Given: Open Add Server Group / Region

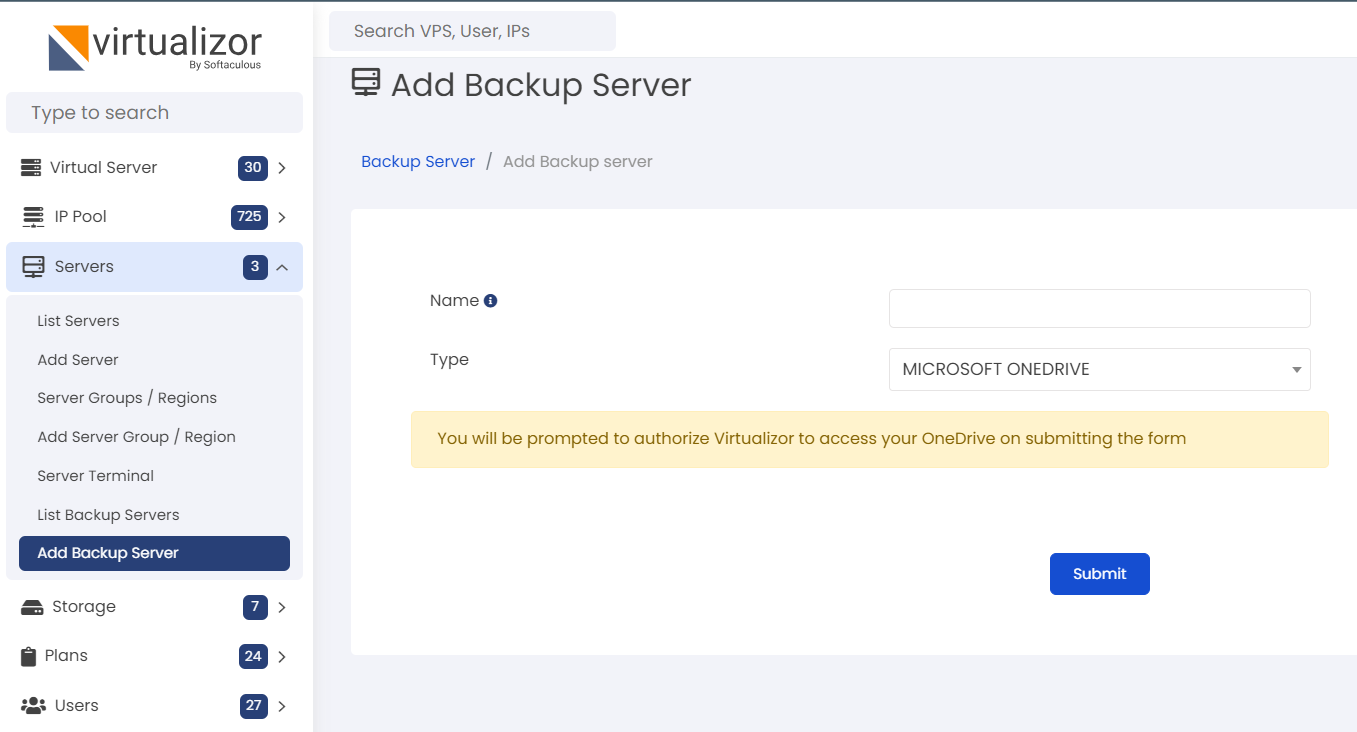Looking at the screenshot, I should (x=136, y=437).
